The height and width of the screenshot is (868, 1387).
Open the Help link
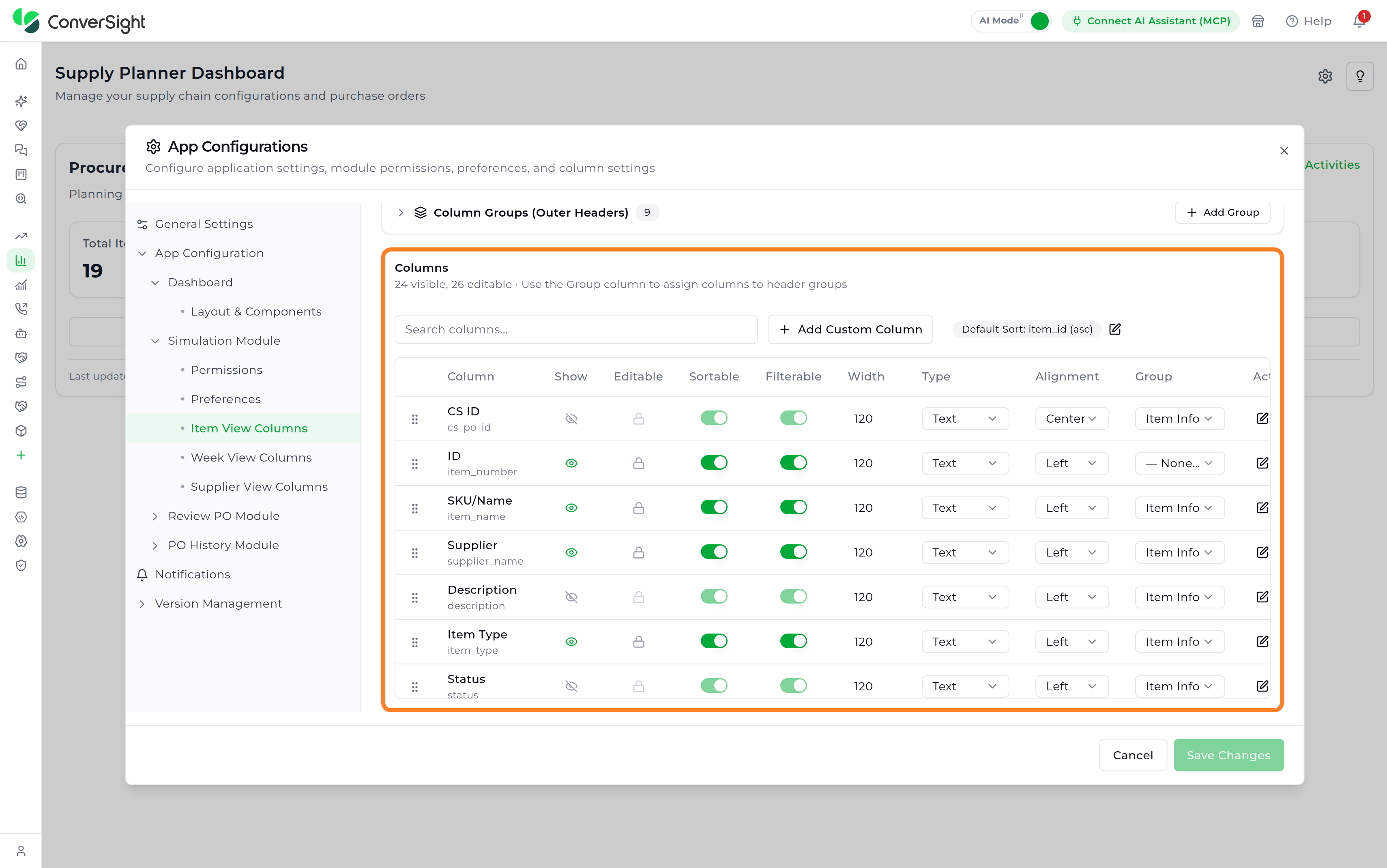coord(1308,21)
